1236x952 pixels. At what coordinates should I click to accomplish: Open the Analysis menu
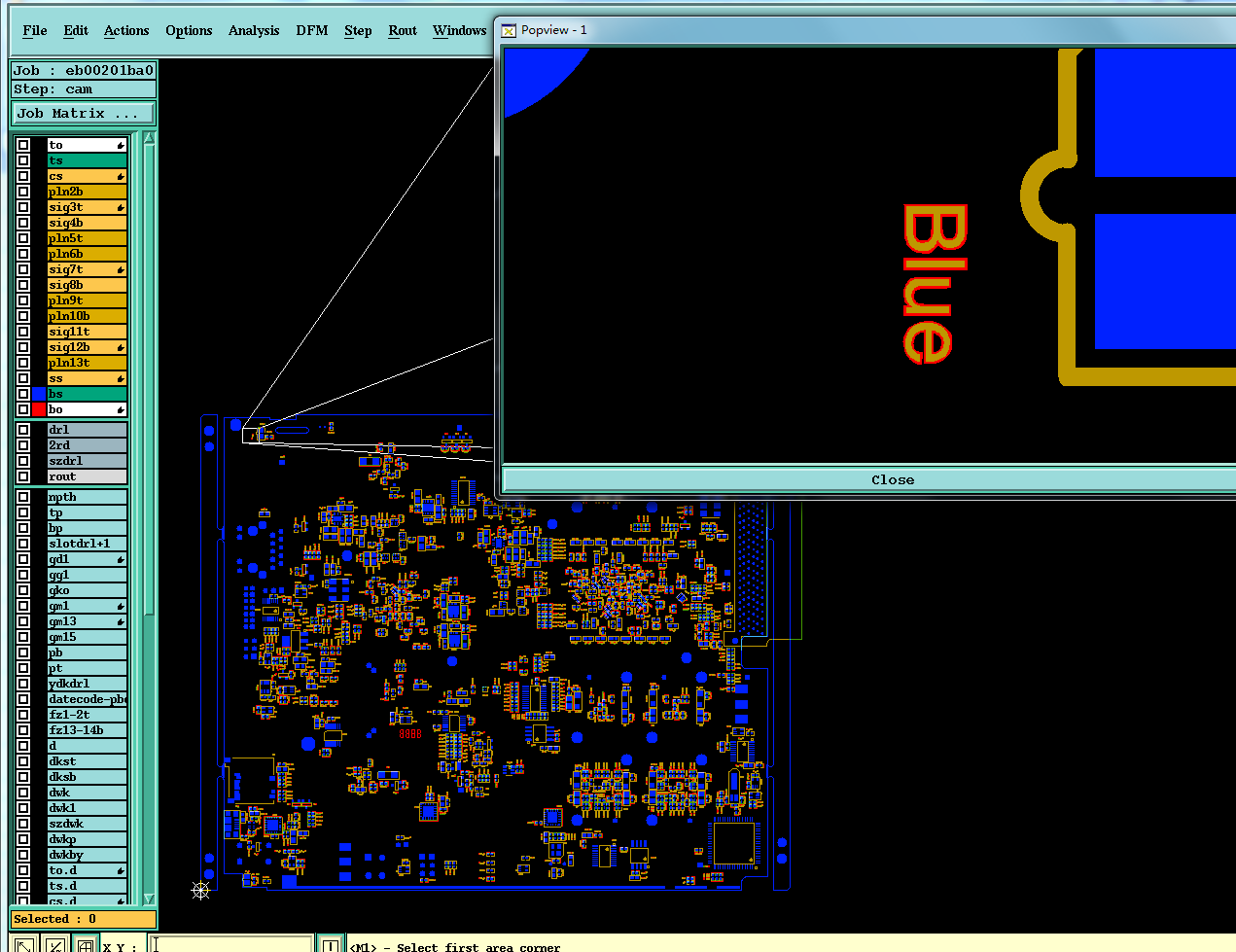254,30
